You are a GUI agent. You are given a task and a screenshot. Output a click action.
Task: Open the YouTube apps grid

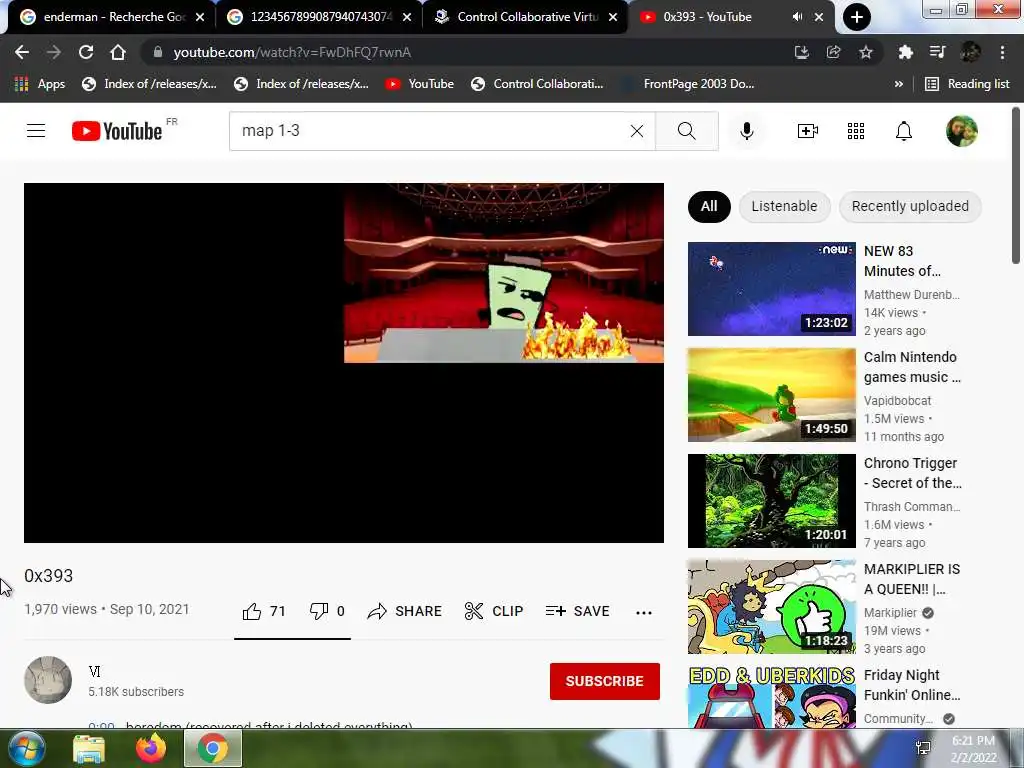(856, 131)
